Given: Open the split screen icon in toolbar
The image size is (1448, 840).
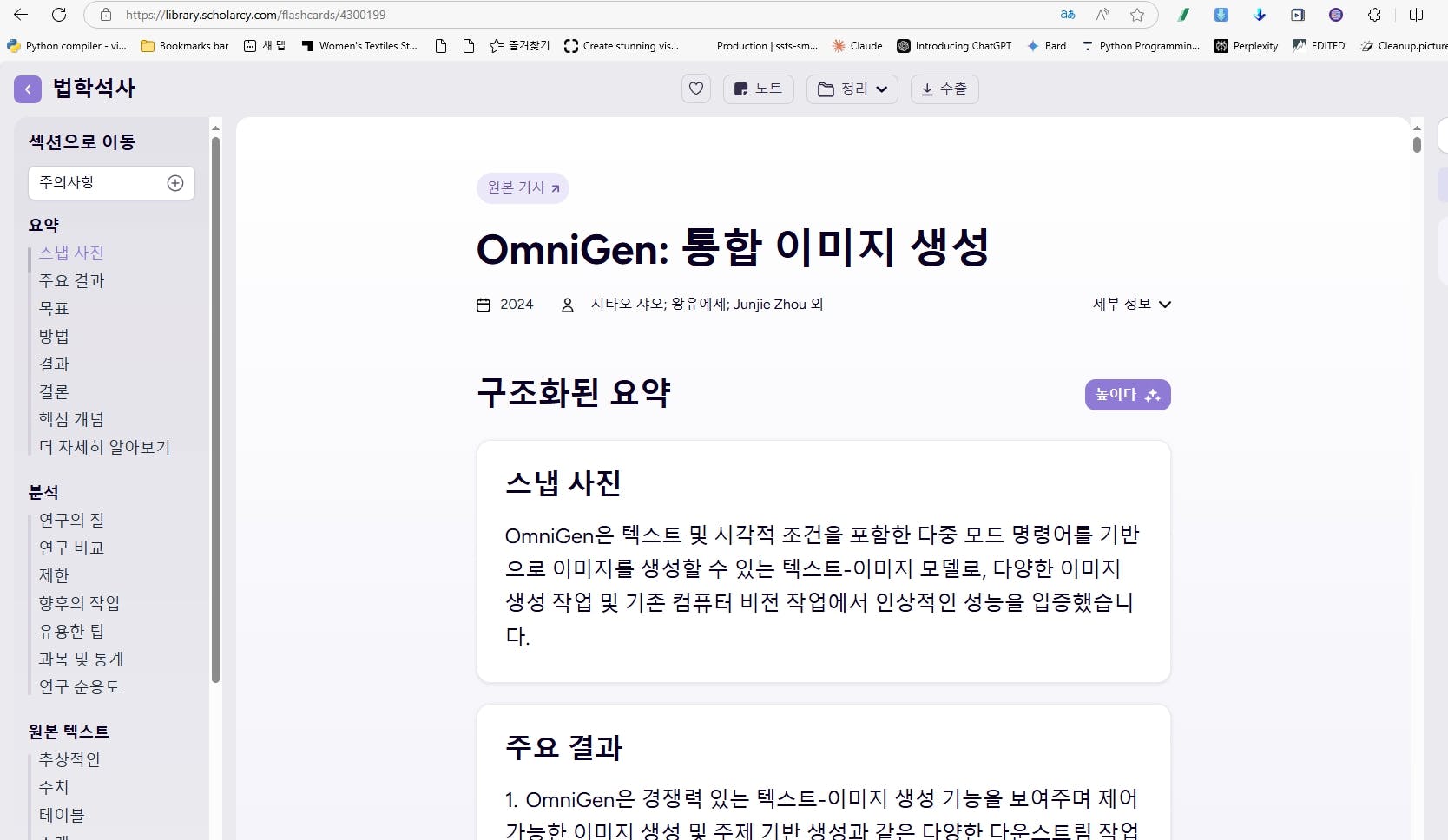Looking at the screenshot, I should (x=1417, y=15).
